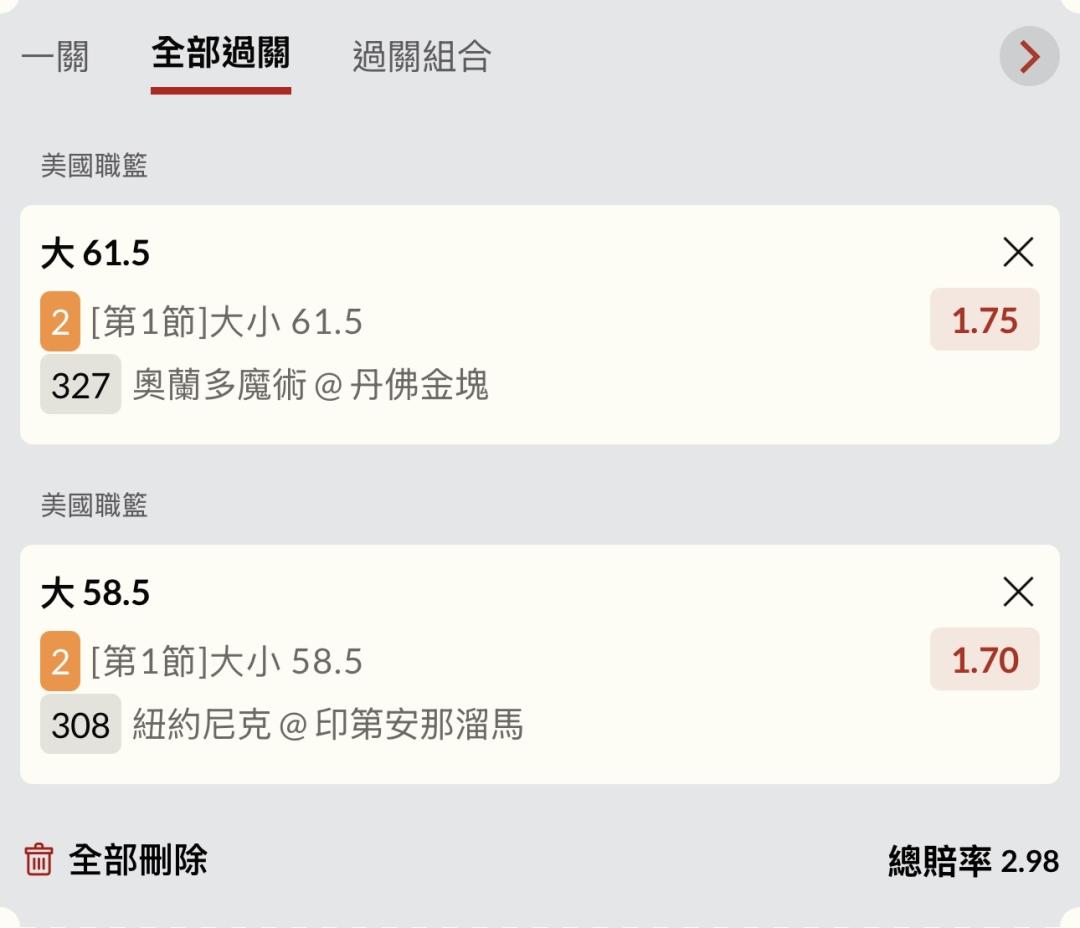Open the 奧蘭多魔術 @ 丹佛金塊 matchup

pos(310,385)
